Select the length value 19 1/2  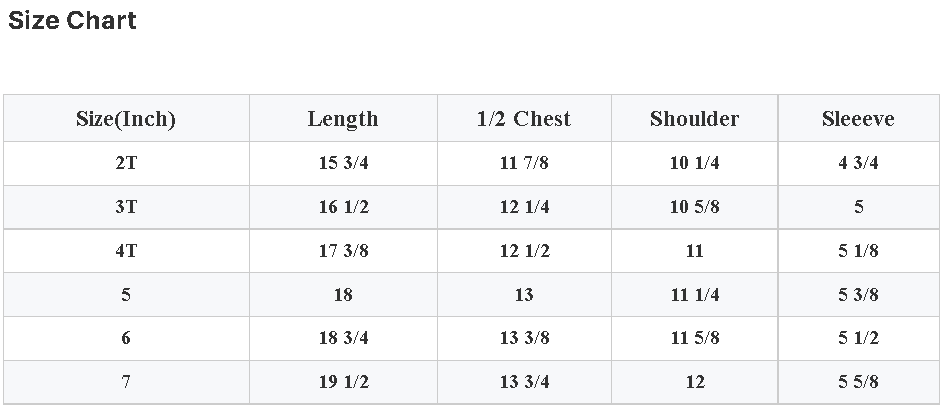[343, 382]
